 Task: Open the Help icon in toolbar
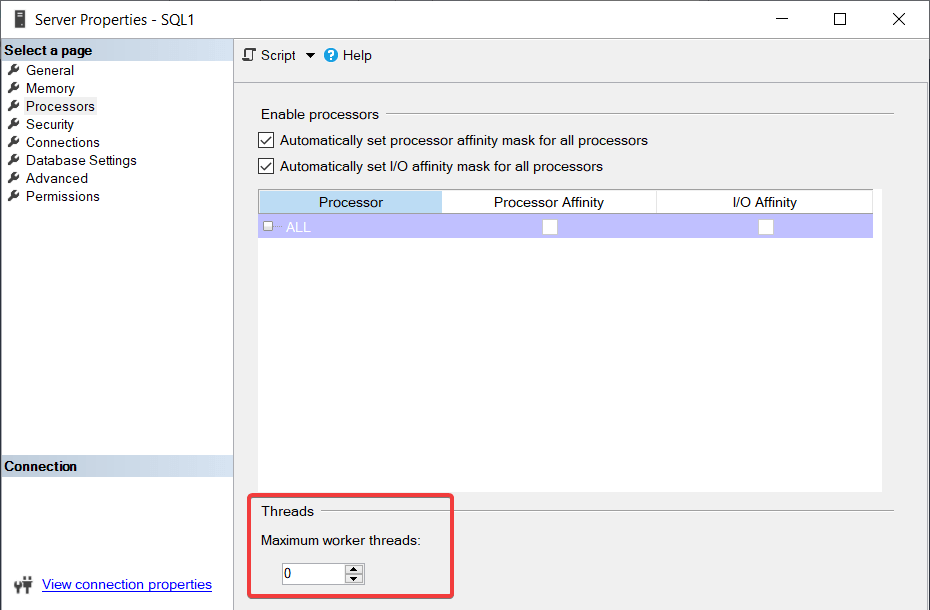coord(331,56)
